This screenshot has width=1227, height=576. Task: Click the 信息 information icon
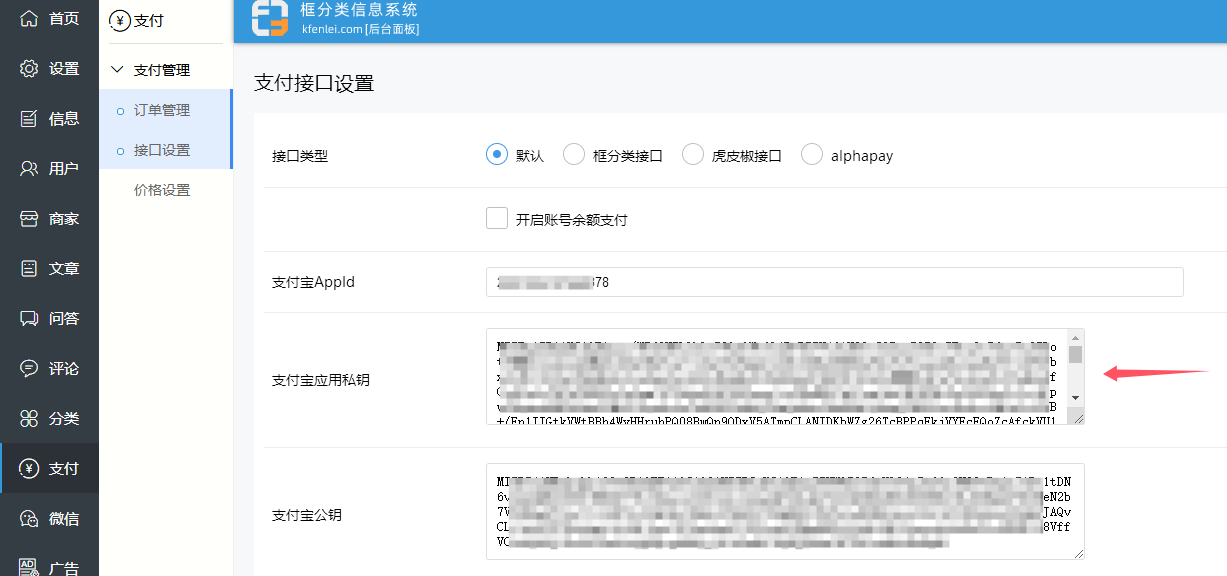[29, 119]
